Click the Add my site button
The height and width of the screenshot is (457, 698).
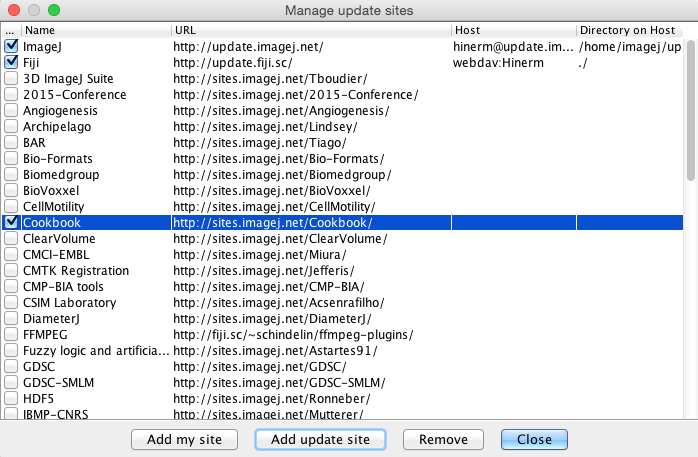(184, 440)
